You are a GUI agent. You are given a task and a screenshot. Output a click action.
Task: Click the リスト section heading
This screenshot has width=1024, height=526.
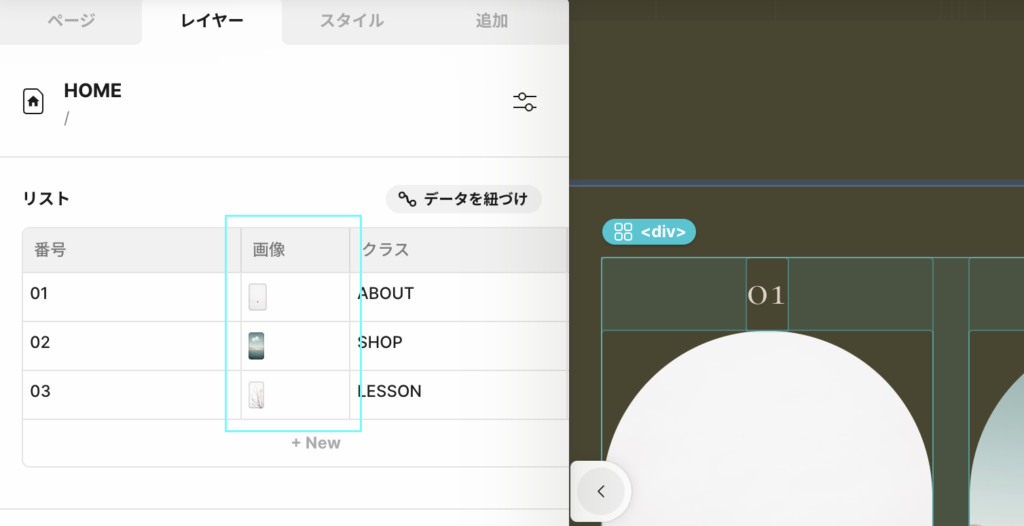tap(46, 199)
